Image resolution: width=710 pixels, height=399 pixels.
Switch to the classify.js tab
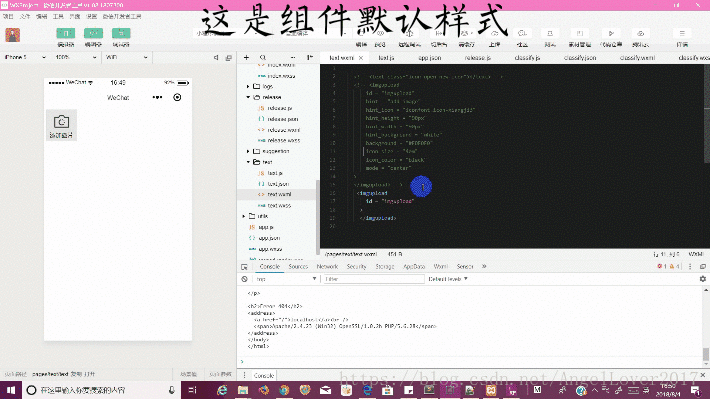(527, 58)
